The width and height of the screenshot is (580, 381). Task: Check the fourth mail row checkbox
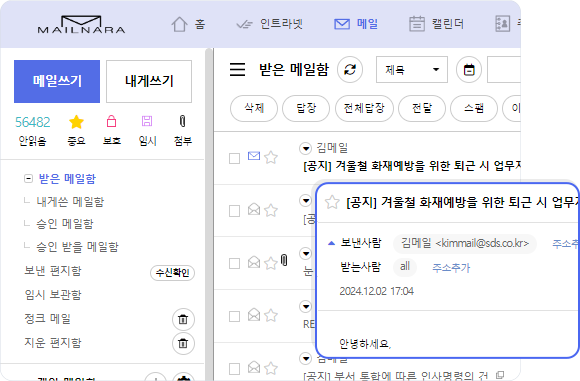point(235,317)
